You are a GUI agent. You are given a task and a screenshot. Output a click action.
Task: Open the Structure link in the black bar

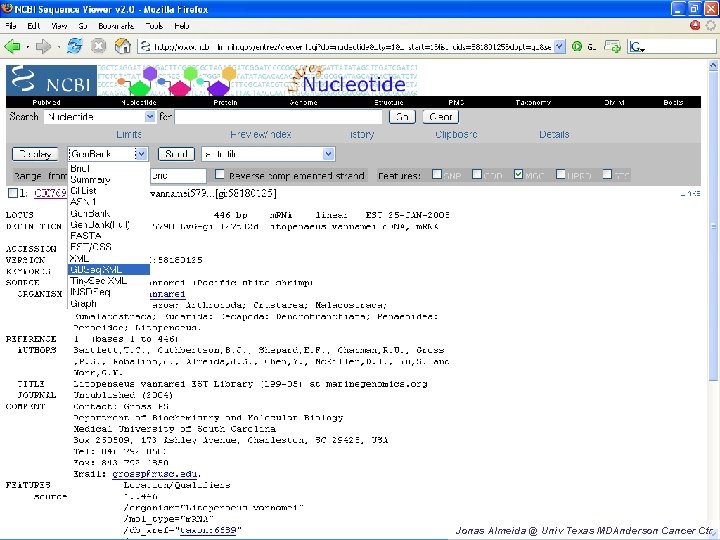point(388,102)
